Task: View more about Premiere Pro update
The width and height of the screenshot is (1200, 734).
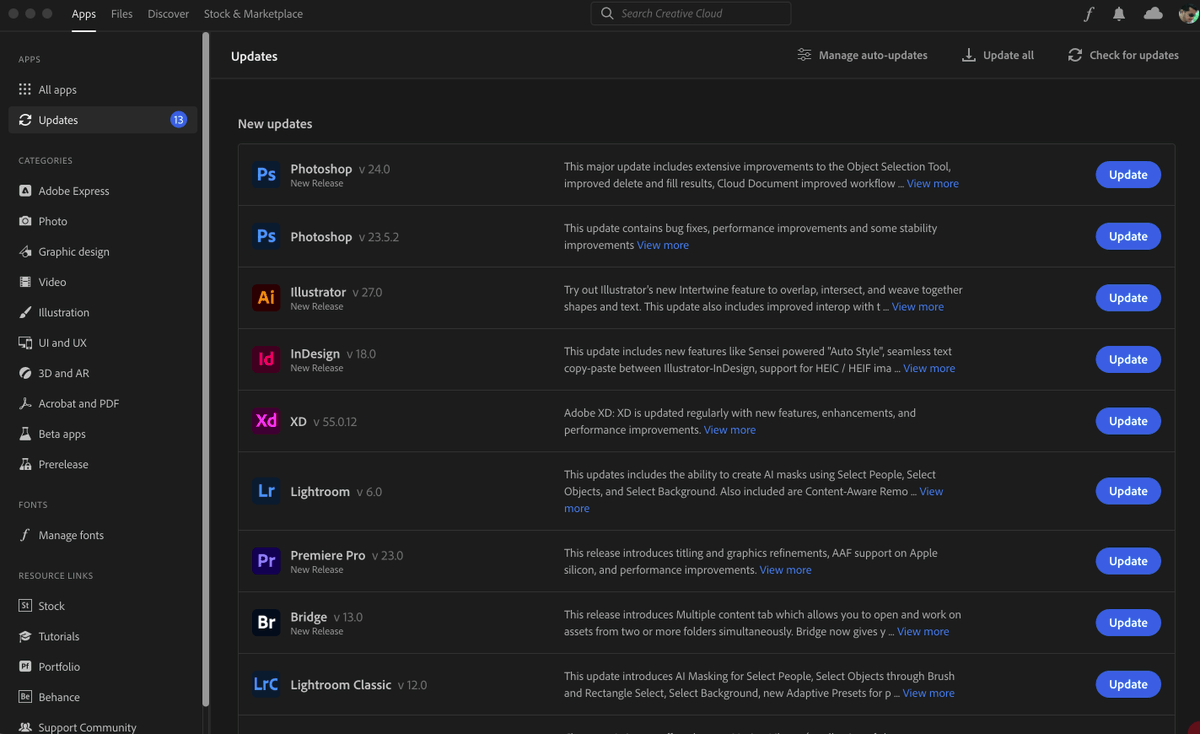Action: (786, 570)
